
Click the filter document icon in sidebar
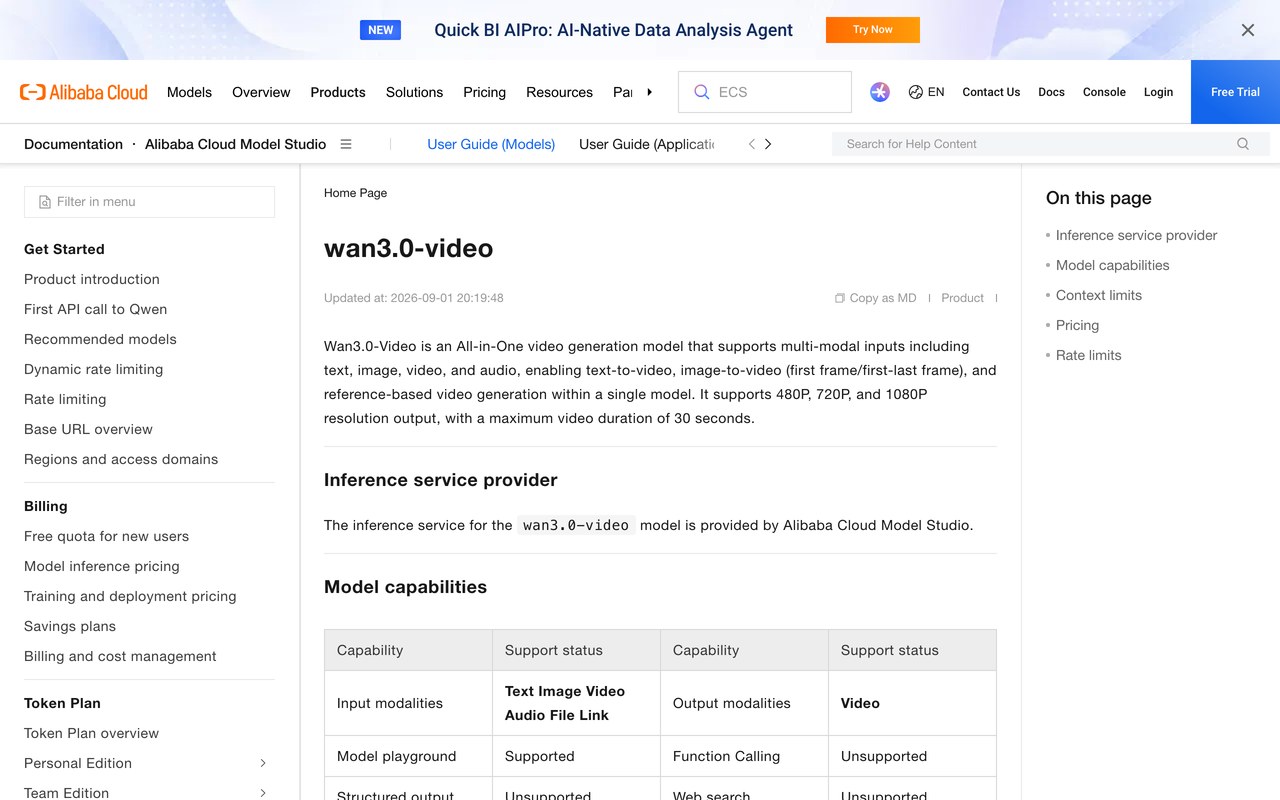[x=45, y=202]
